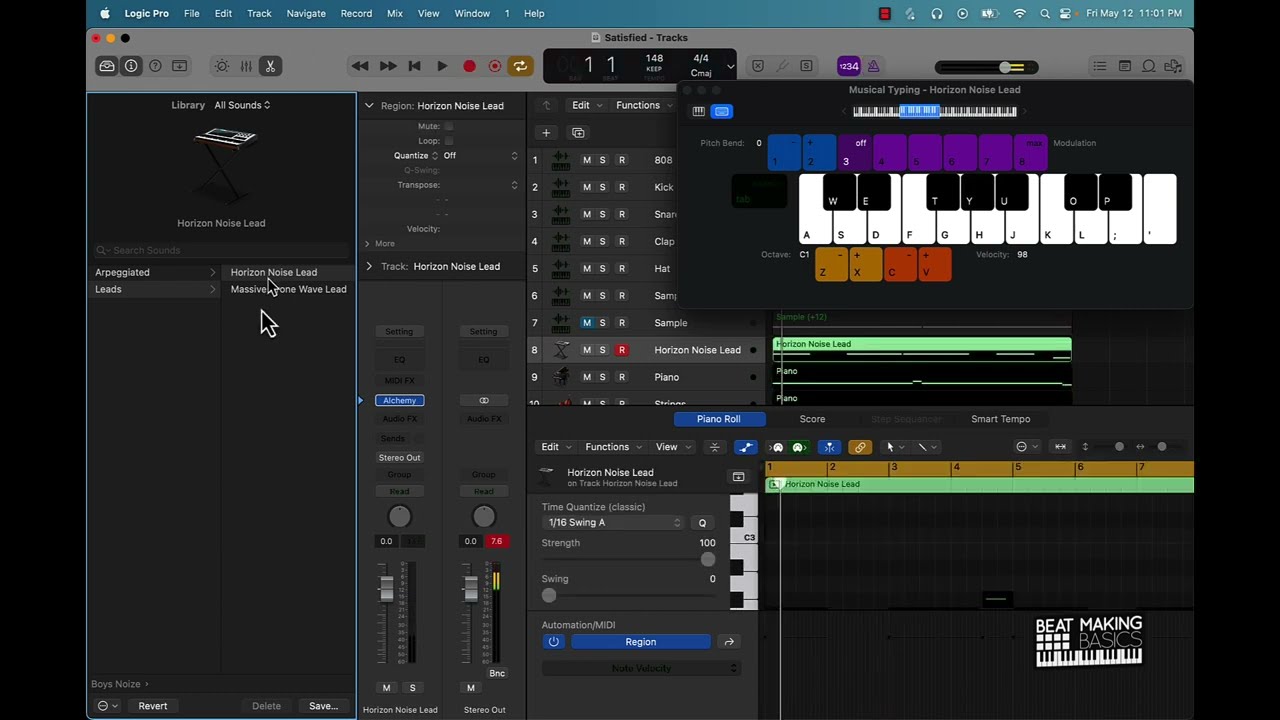
Task: Toggle the Editors scissors button
Action: point(270,66)
